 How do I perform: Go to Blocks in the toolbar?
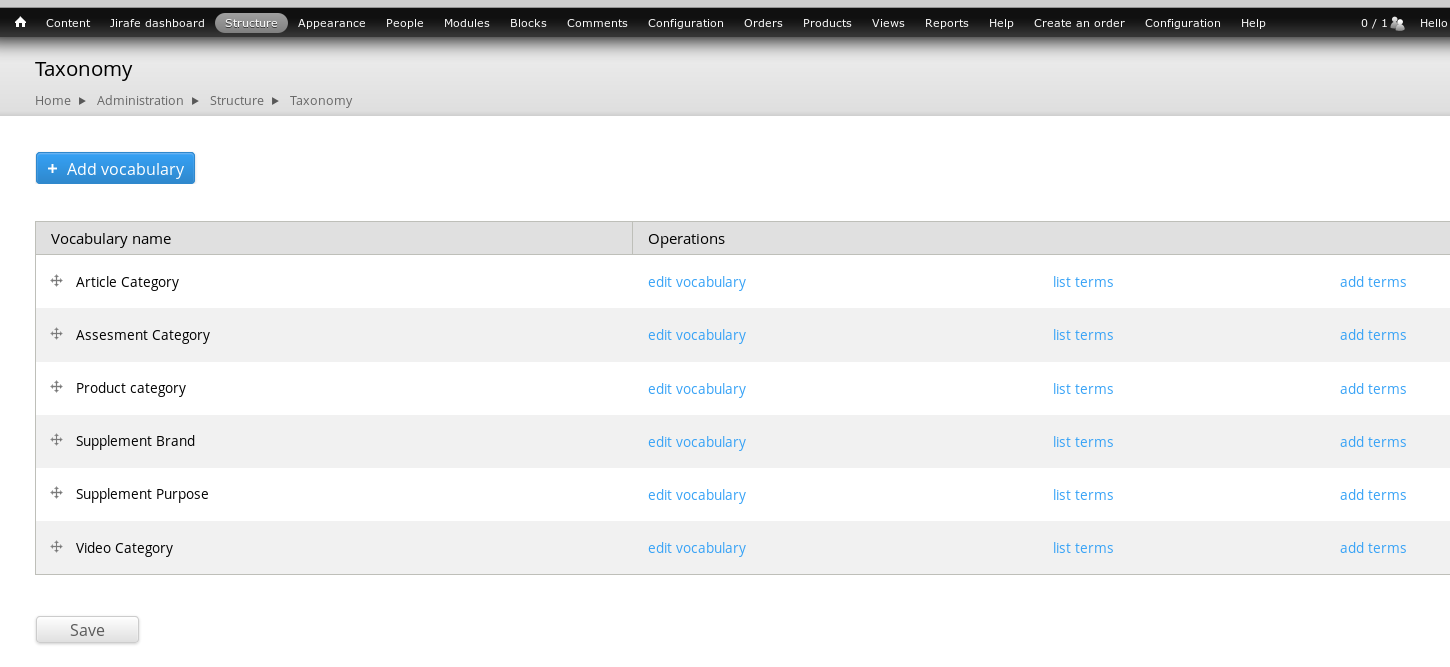(528, 23)
